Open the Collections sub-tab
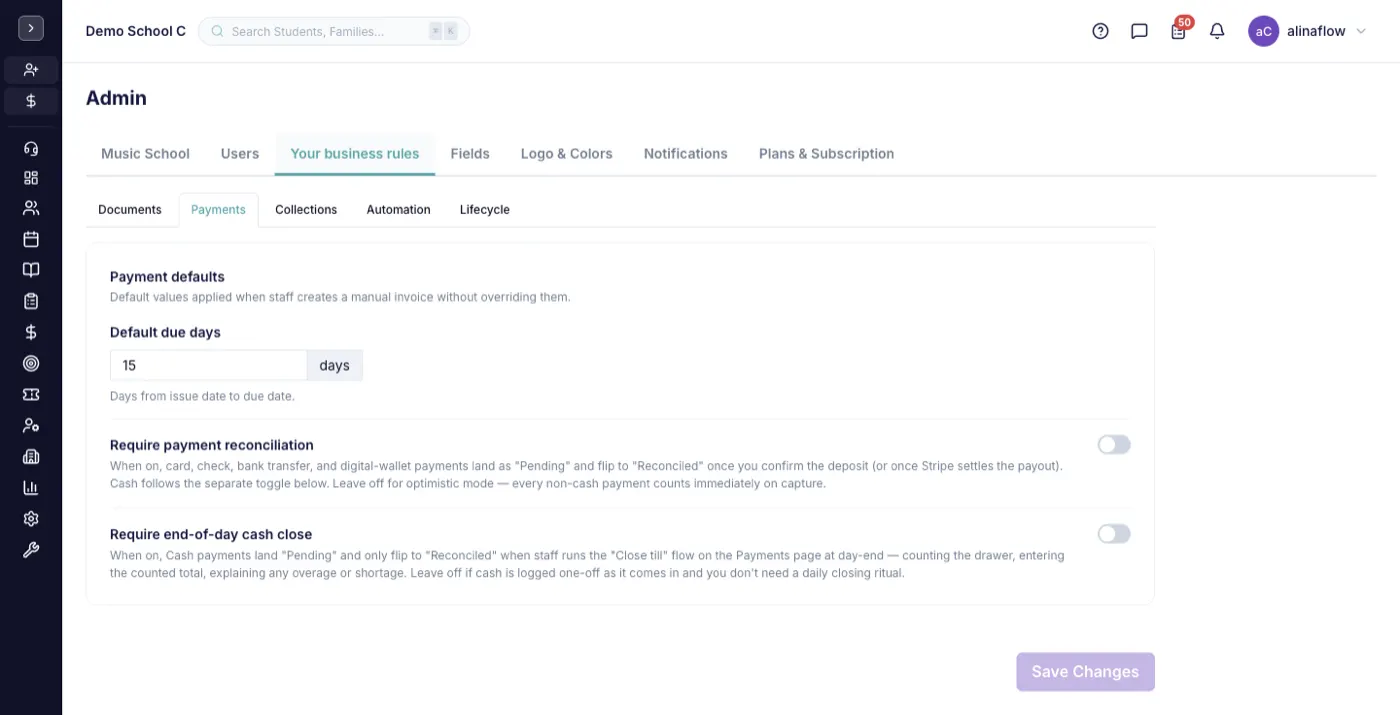 [306, 210]
